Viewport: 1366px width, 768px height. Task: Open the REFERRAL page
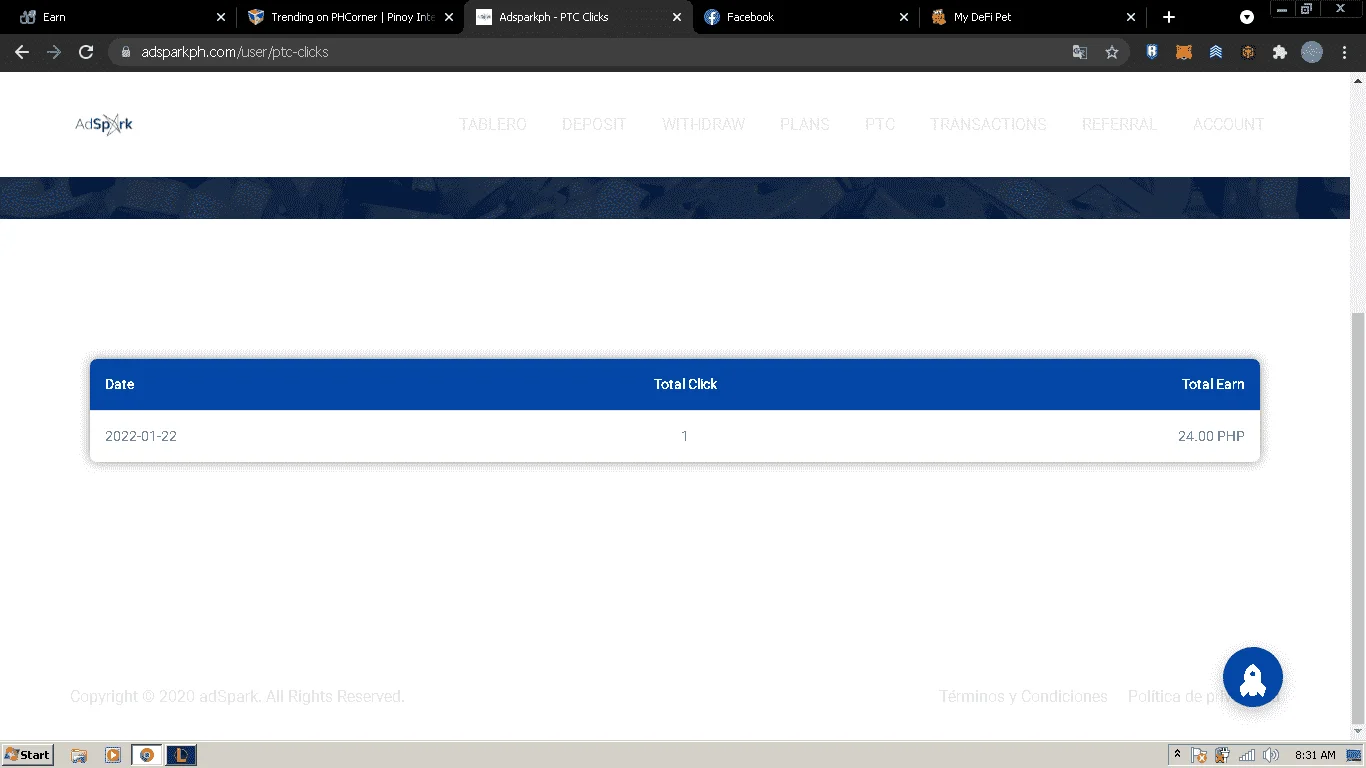coord(1119,124)
